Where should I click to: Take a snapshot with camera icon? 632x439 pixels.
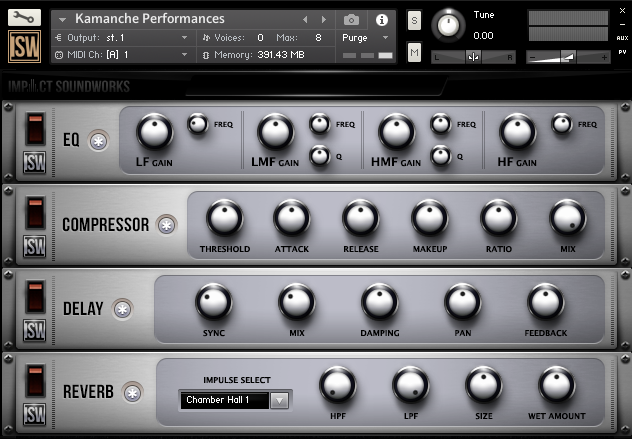pos(351,19)
